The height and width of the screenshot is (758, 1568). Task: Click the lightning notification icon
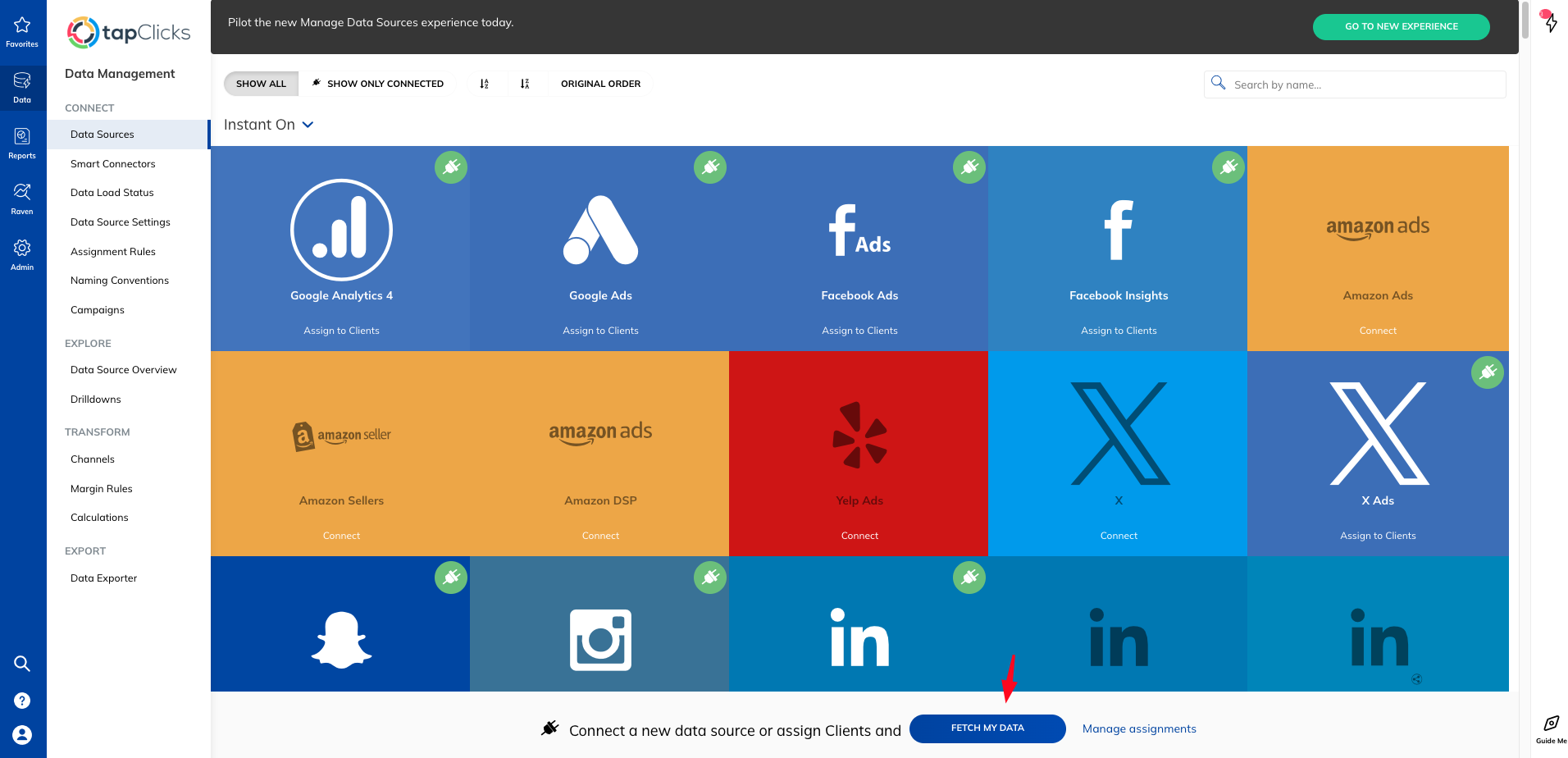(x=1549, y=21)
